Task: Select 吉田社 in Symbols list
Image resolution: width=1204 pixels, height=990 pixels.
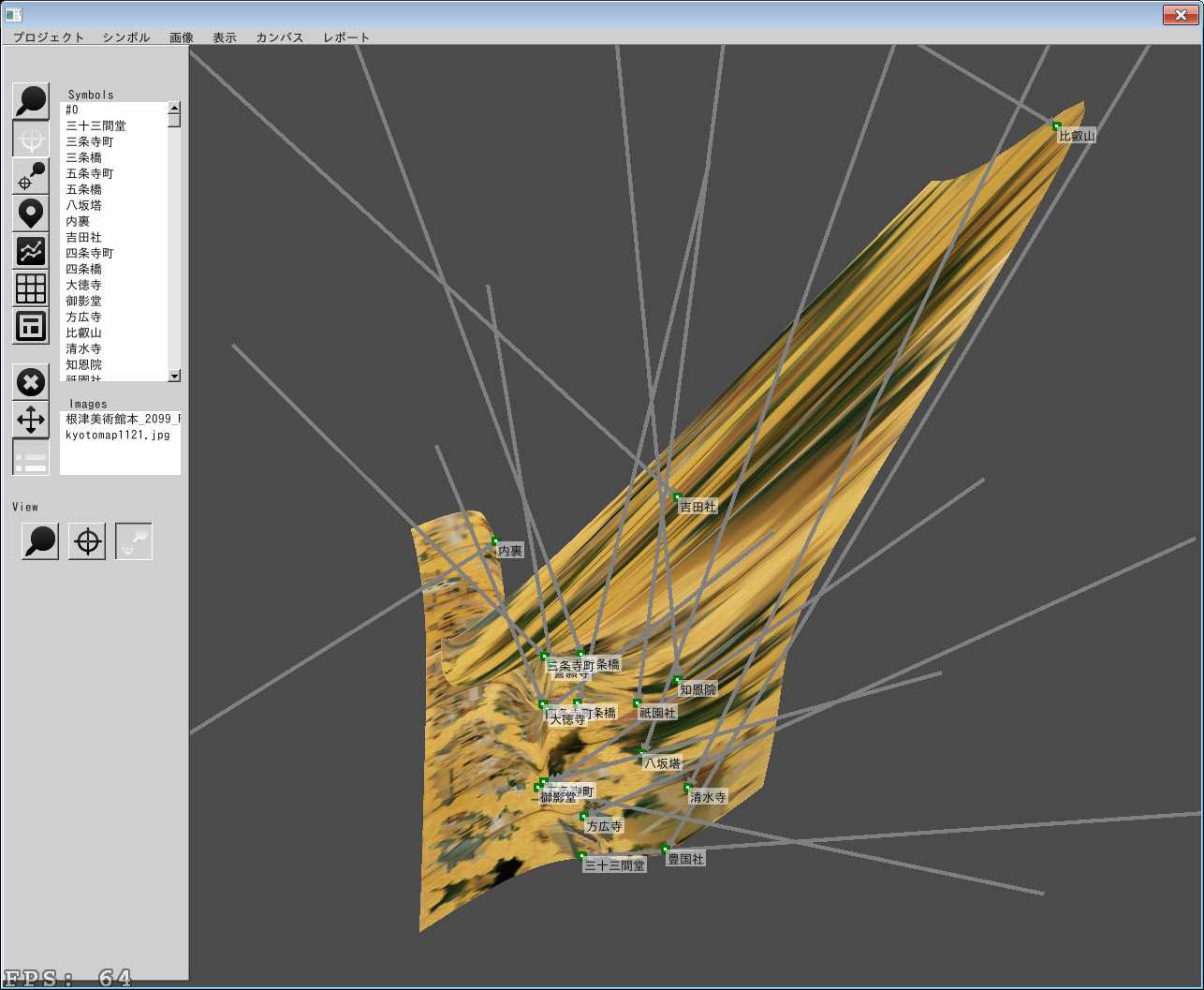Action: (114, 237)
